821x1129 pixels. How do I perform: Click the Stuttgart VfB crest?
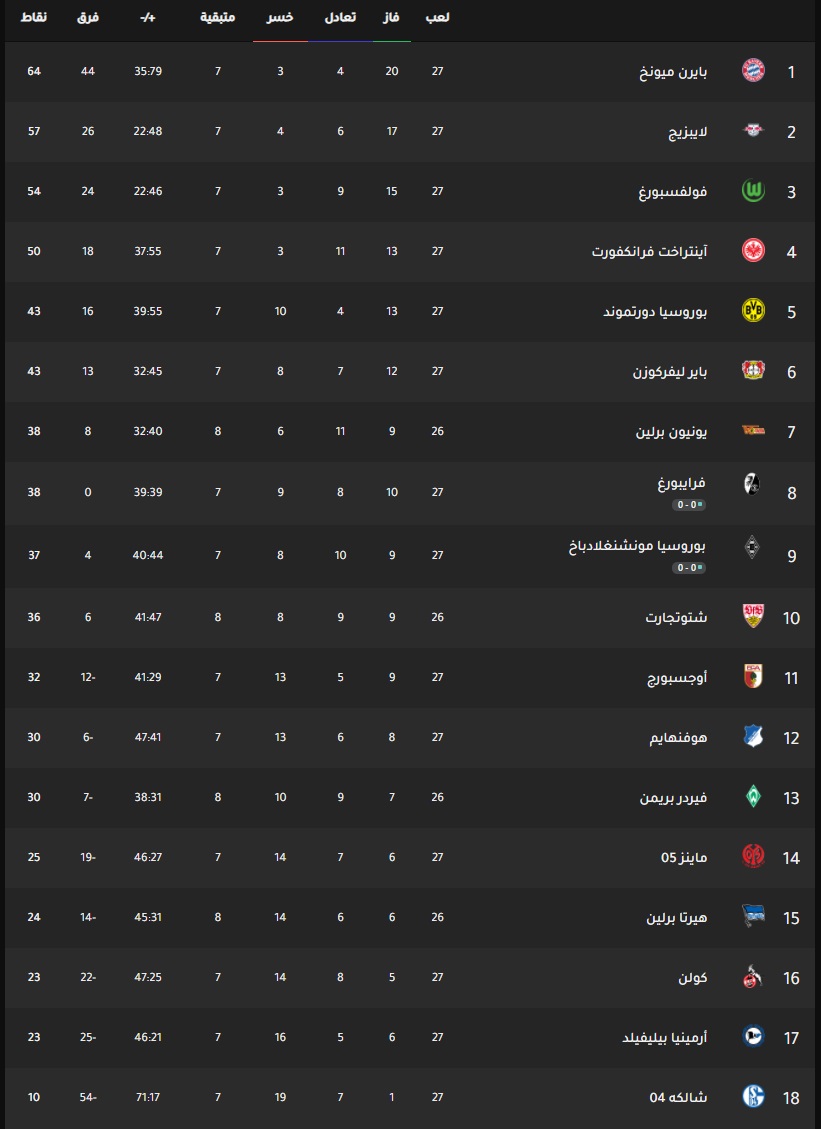753,616
